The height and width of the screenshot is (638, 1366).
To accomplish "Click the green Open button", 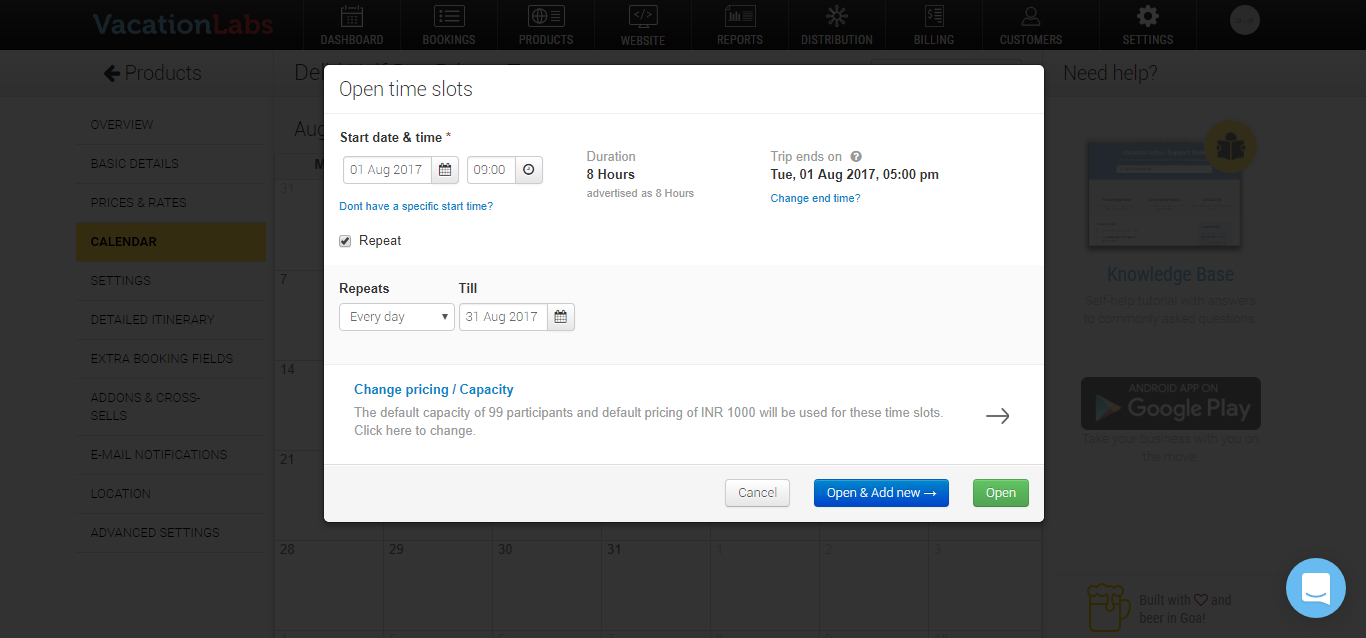I will pos(1000,493).
